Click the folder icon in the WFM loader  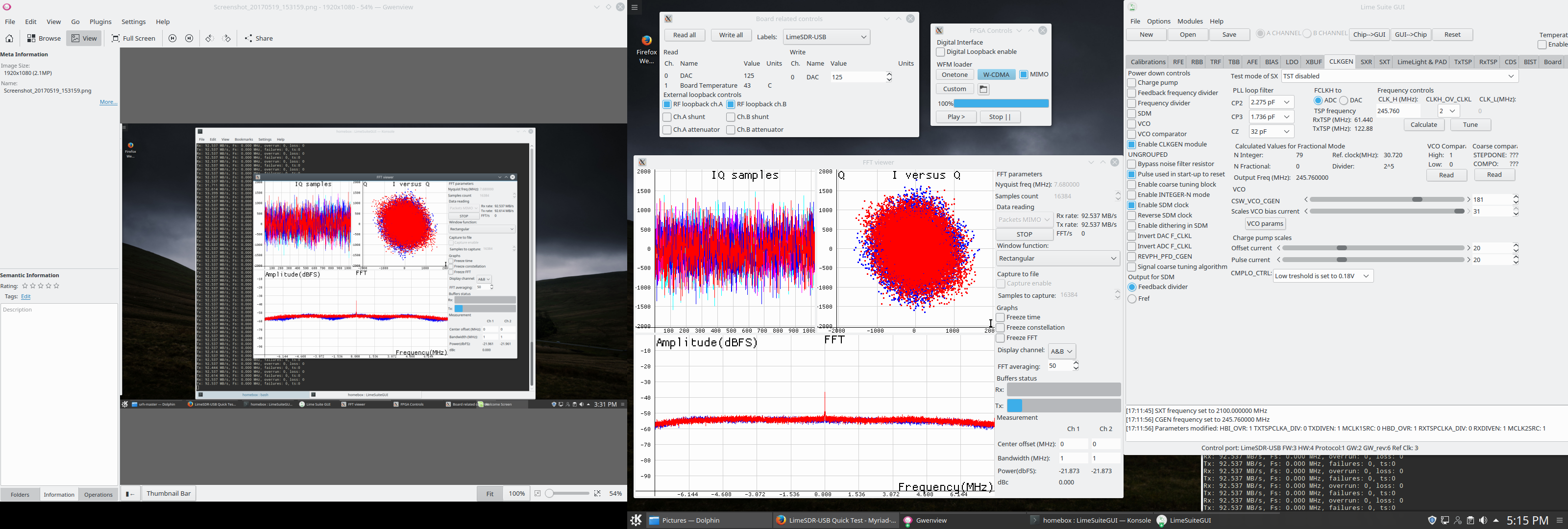coord(983,90)
